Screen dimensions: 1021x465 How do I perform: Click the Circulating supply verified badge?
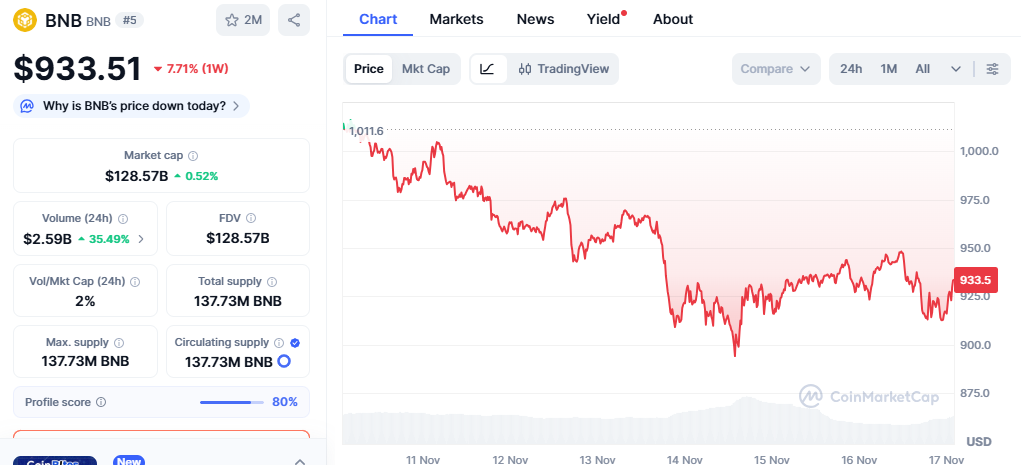(x=294, y=343)
